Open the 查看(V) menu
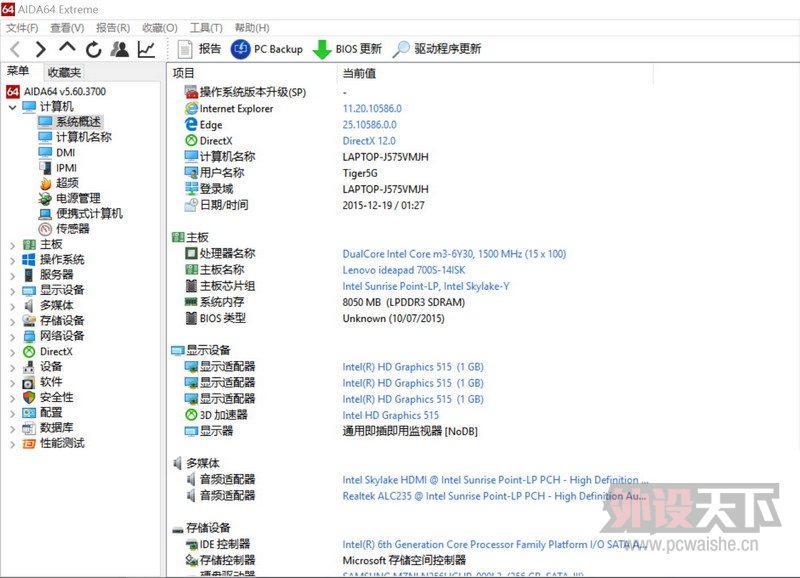The image size is (800, 578). tap(67, 28)
